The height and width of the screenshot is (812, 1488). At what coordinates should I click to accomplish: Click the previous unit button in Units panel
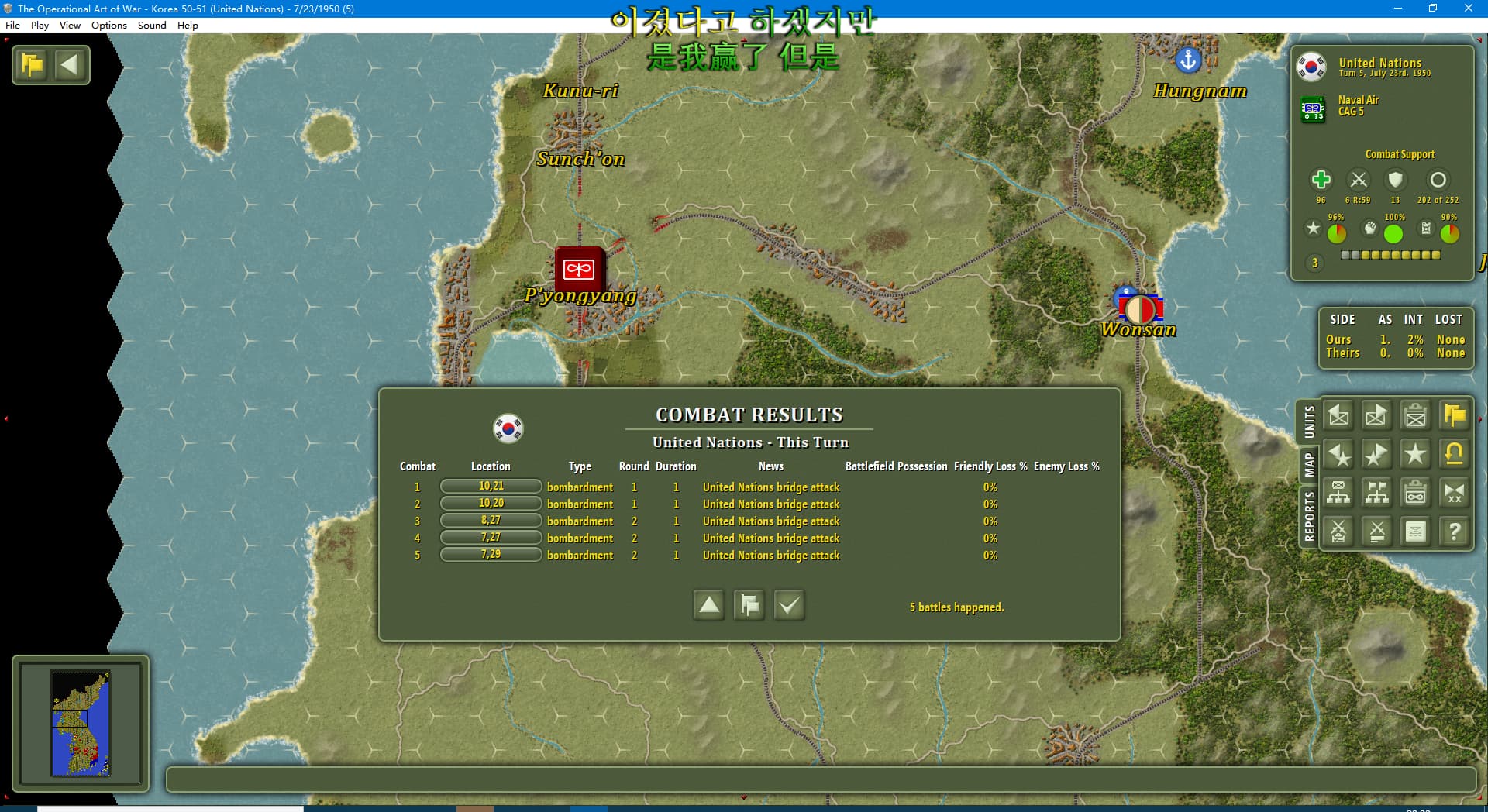coord(1338,416)
